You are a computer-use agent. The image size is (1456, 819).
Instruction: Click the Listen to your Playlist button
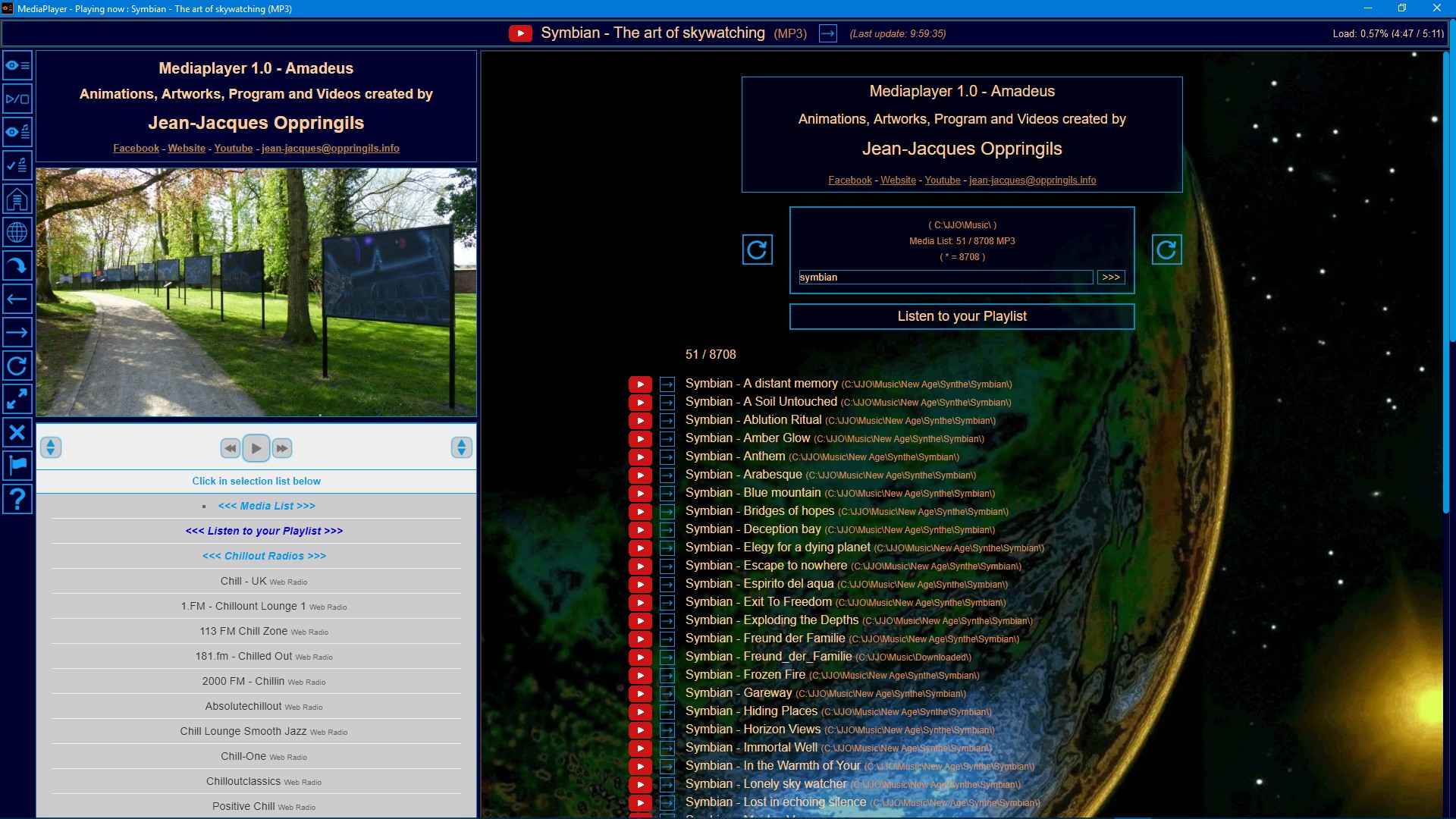tap(962, 316)
